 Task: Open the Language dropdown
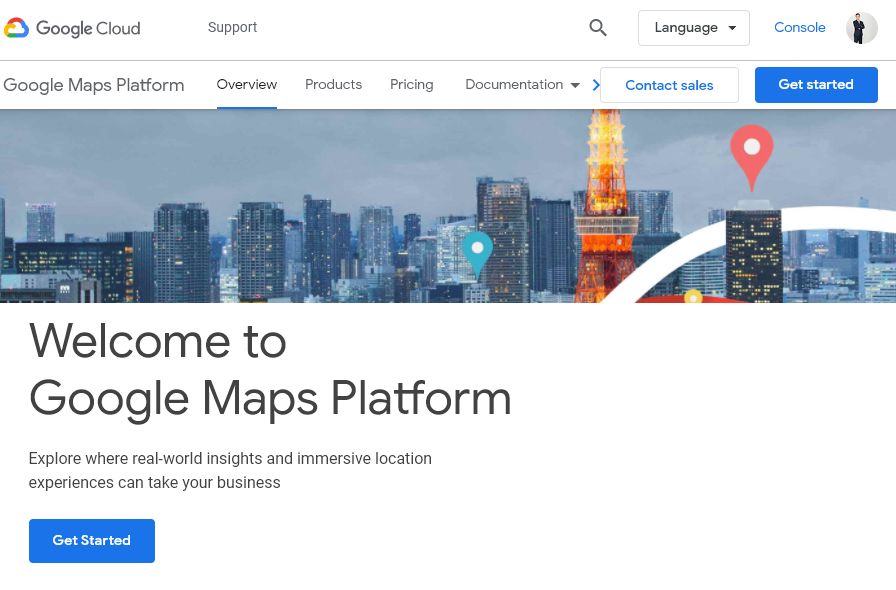[x=693, y=28]
